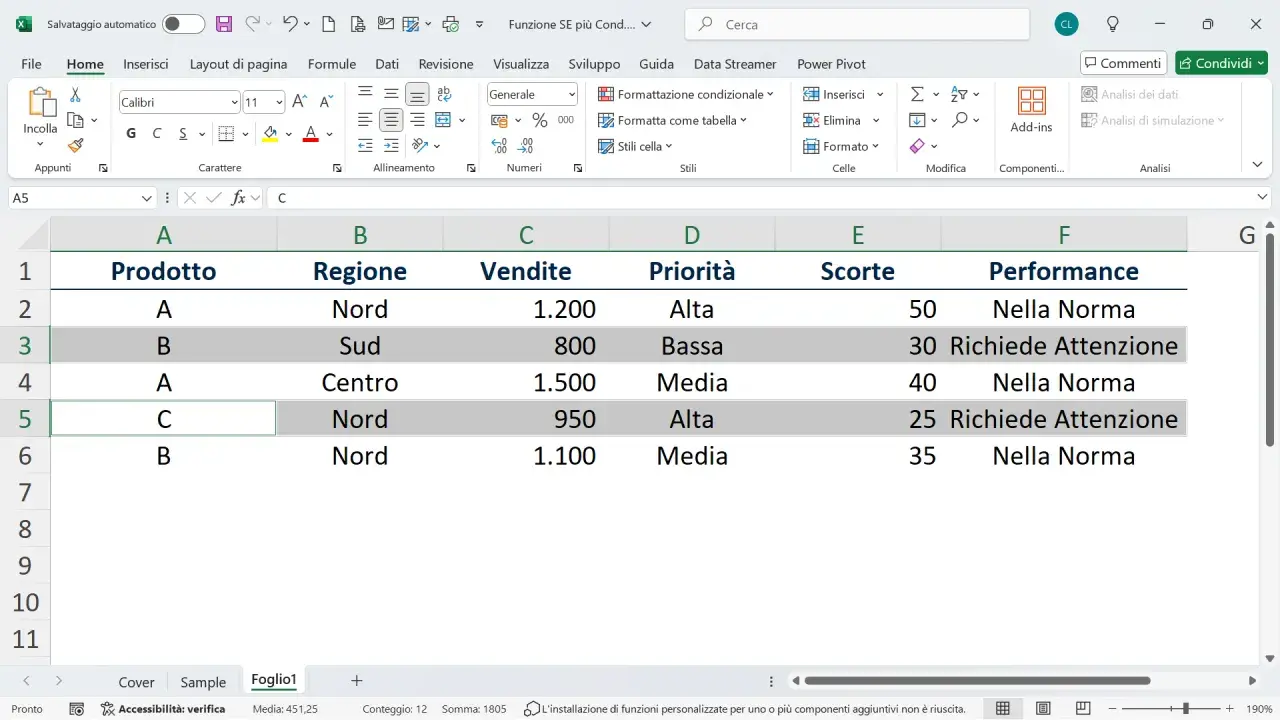
Task: Click the Incolla paste clipboard icon
Action: pyautogui.click(x=41, y=103)
